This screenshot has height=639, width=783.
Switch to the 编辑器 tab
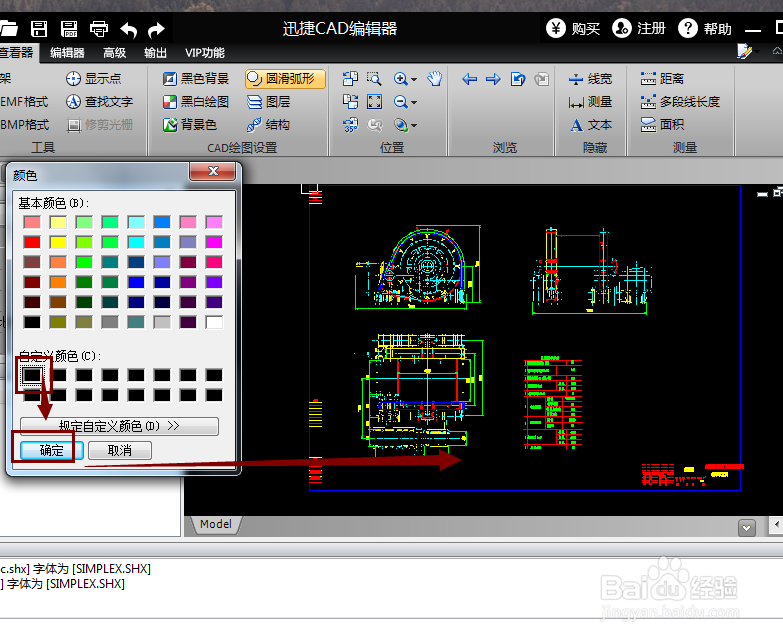(x=67, y=53)
